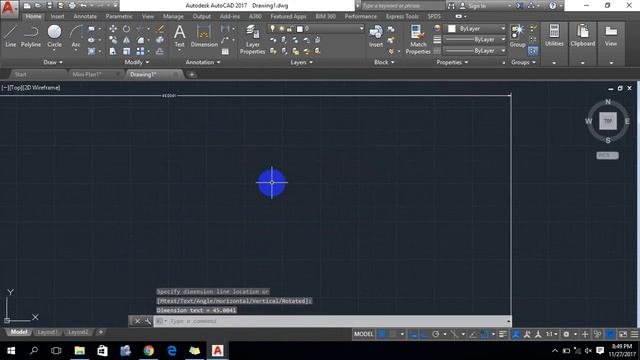The height and width of the screenshot is (360, 640).
Task: Toggle clean screen in status bar
Action: (623, 334)
